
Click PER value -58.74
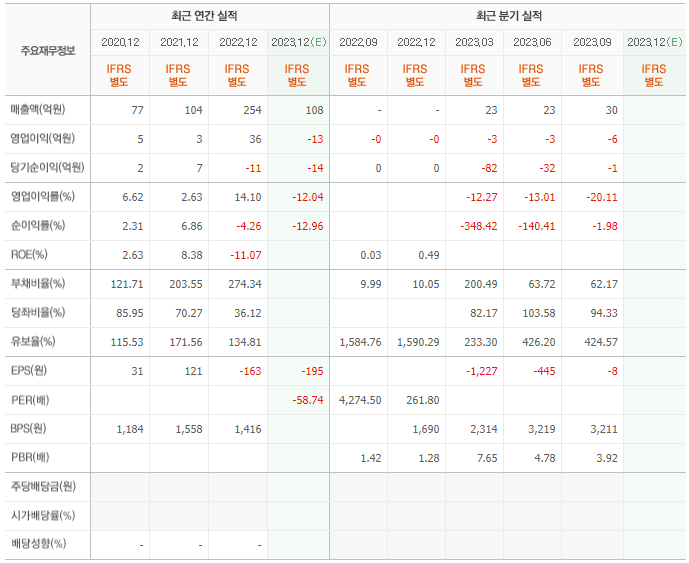[308, 400]
